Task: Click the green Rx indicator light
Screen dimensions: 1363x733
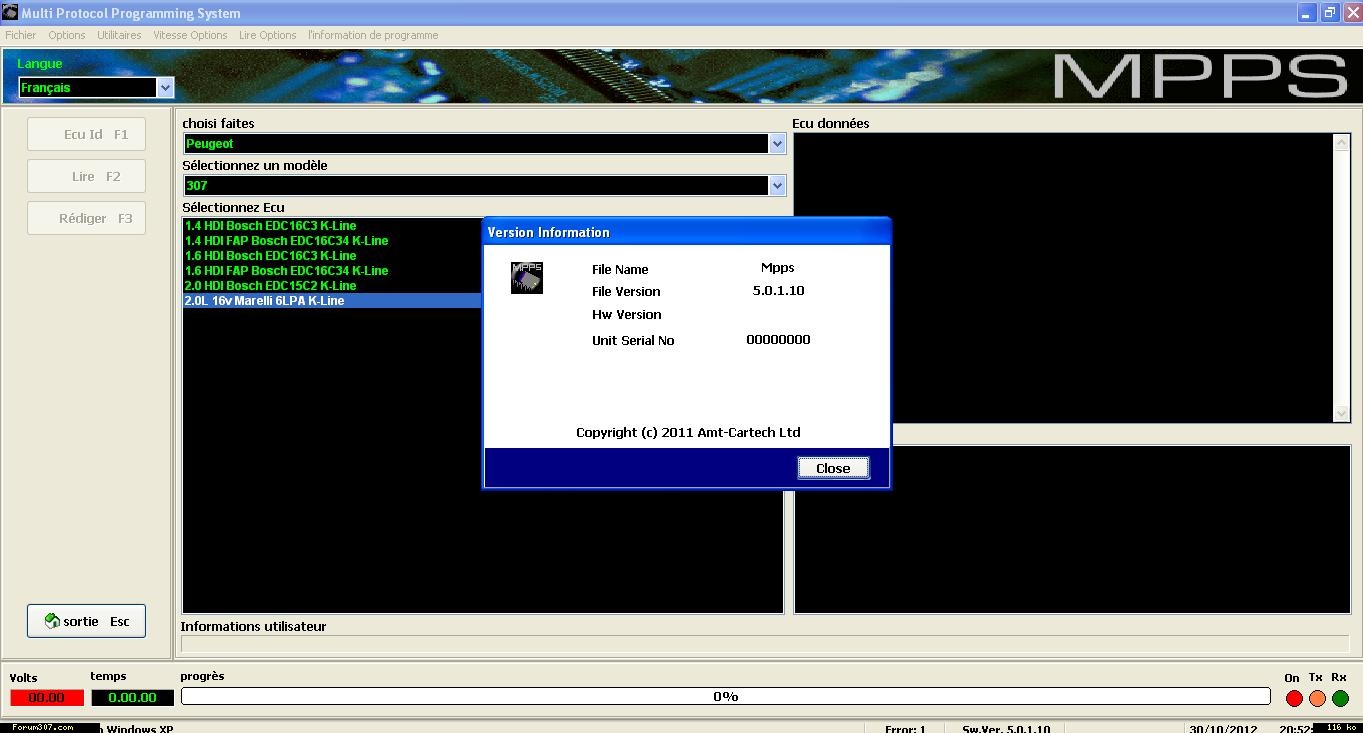Action: pyautogui.click(x=1340, y=698)
